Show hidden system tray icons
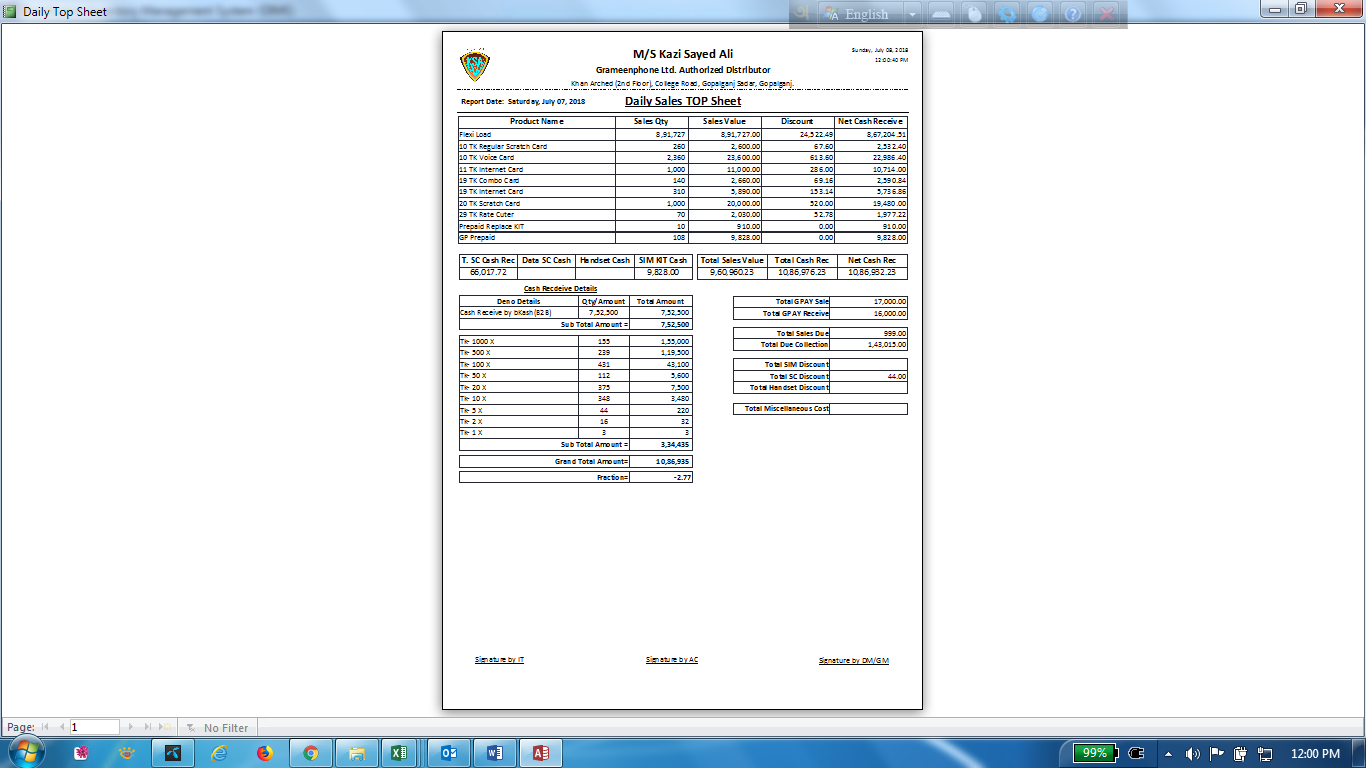This screenshot has width=1366, height=768. [x=1167, y=753]
